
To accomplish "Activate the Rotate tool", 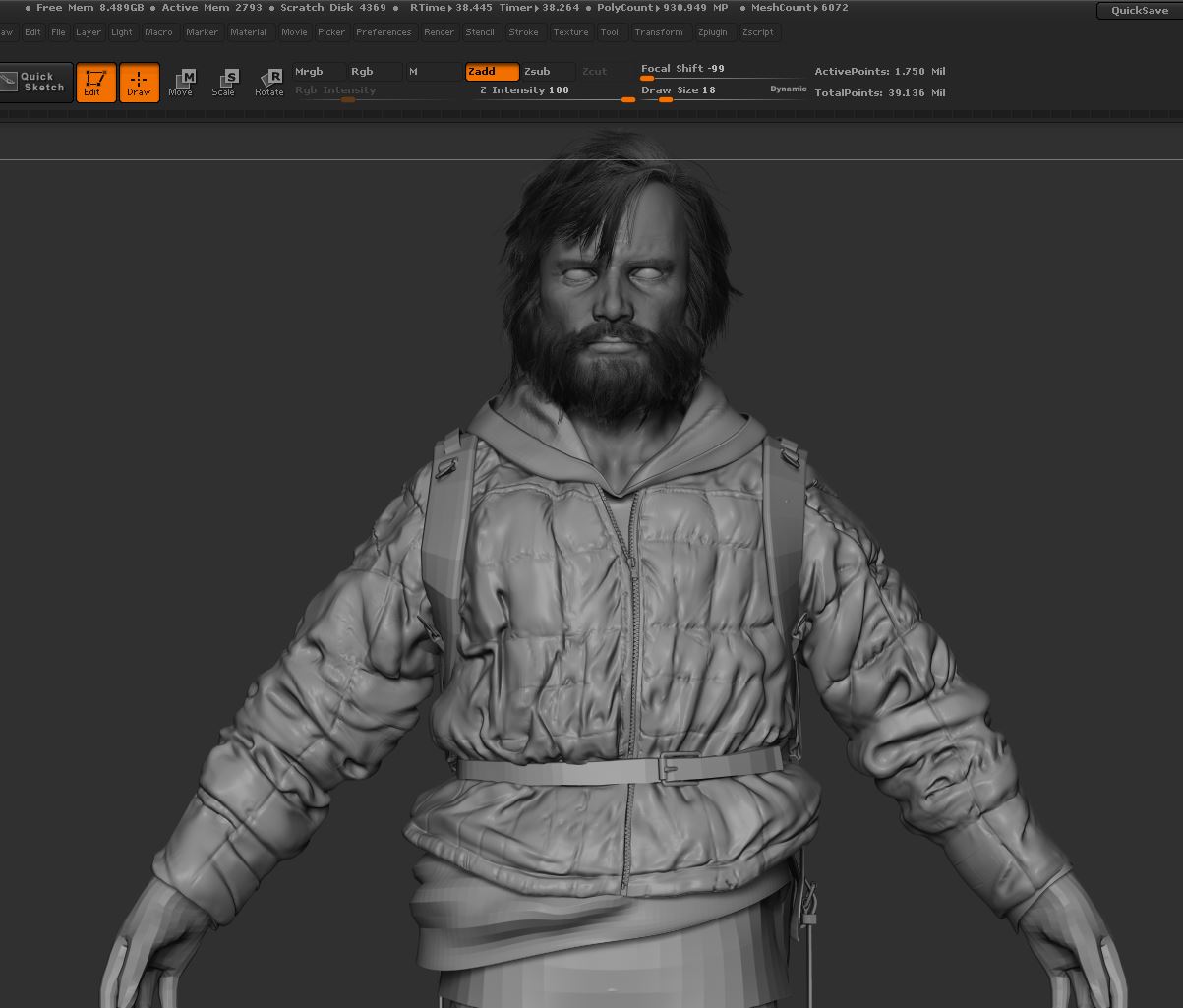I will click(269, 82).
